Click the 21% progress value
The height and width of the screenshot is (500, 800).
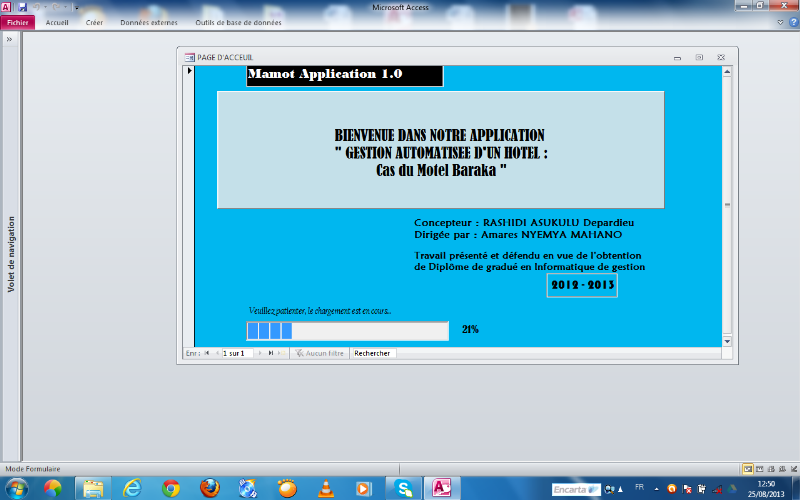point(470,330)
